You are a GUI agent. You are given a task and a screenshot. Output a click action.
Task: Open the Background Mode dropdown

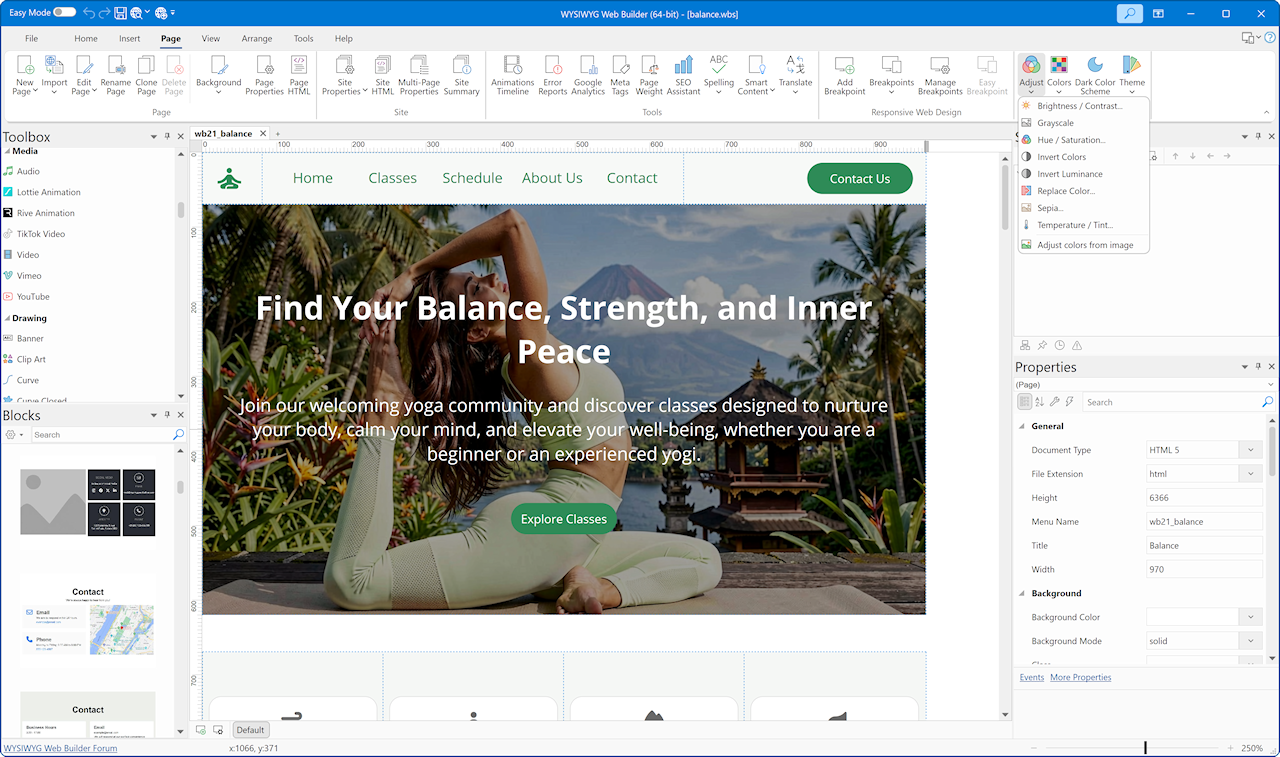pyautogui.click(x=1250, y=641)
